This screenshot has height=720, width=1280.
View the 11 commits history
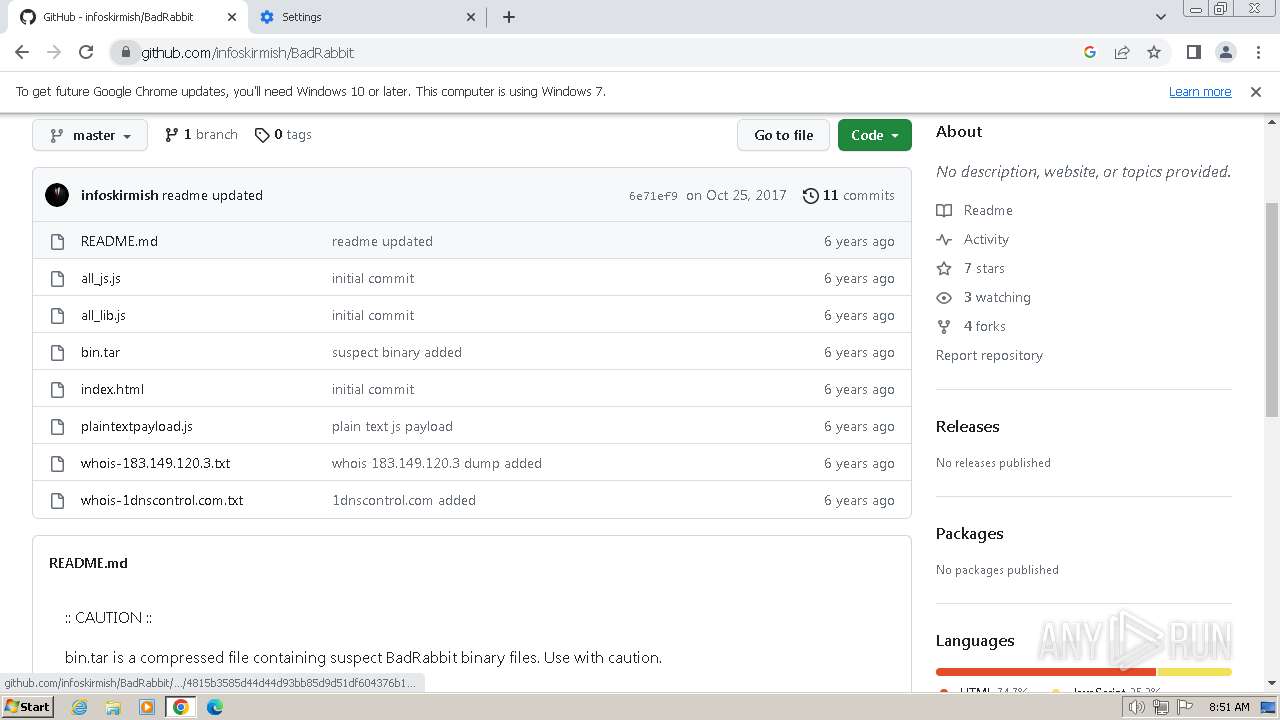[849, 195]
